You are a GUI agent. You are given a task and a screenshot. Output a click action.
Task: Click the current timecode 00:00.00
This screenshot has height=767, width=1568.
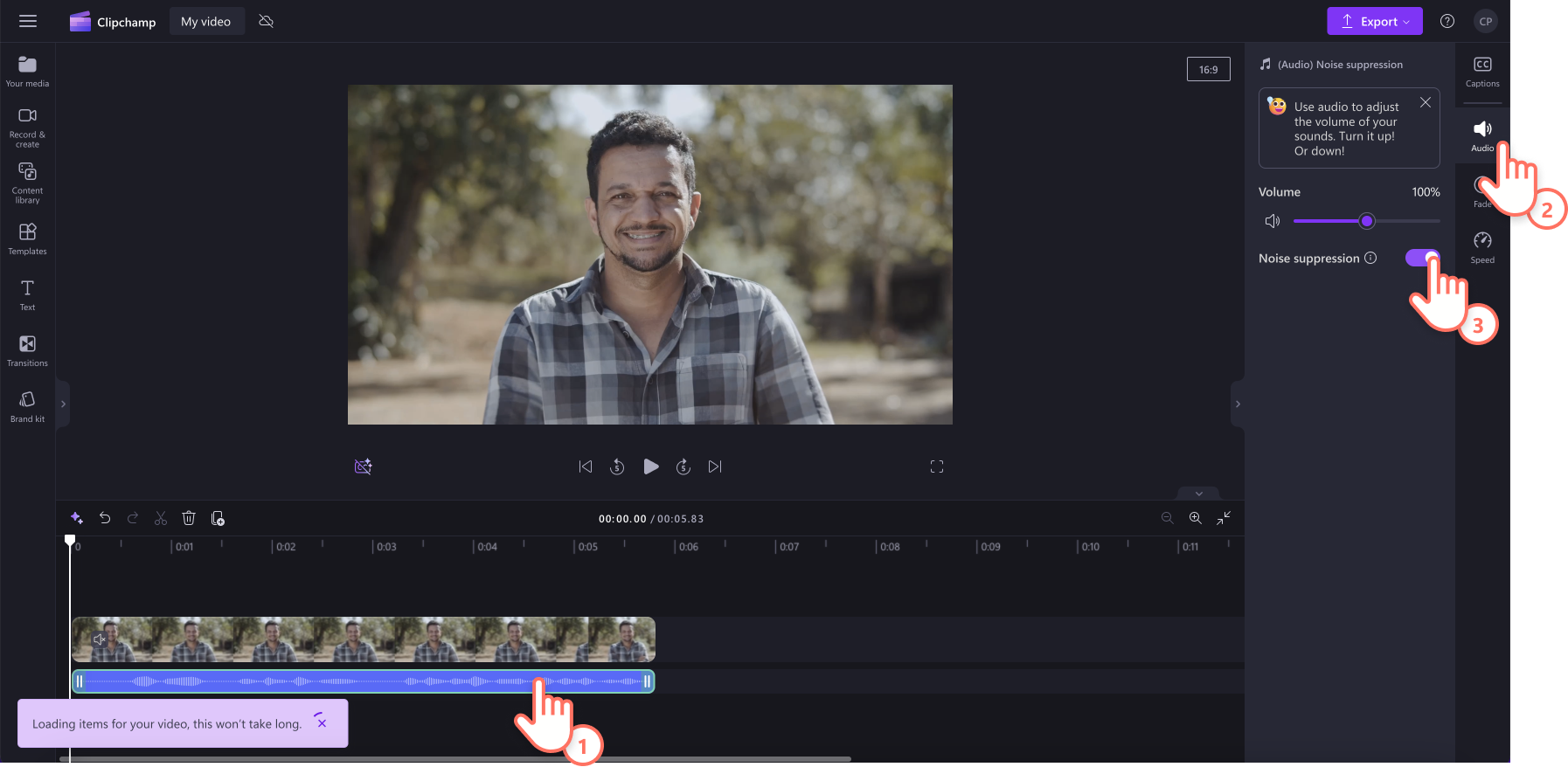(622, 519)
